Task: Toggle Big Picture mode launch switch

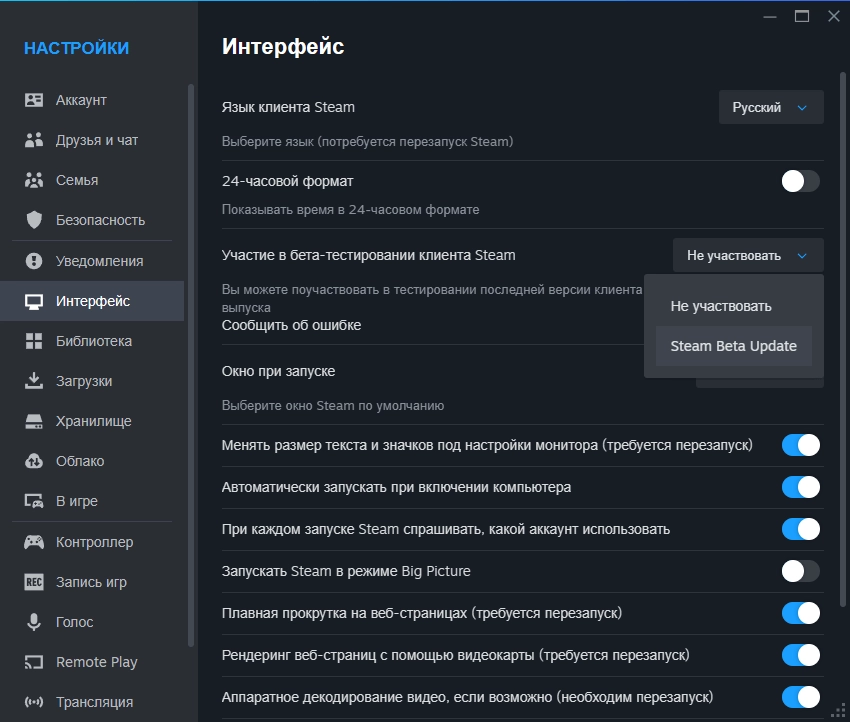Action: coord(800,571)
